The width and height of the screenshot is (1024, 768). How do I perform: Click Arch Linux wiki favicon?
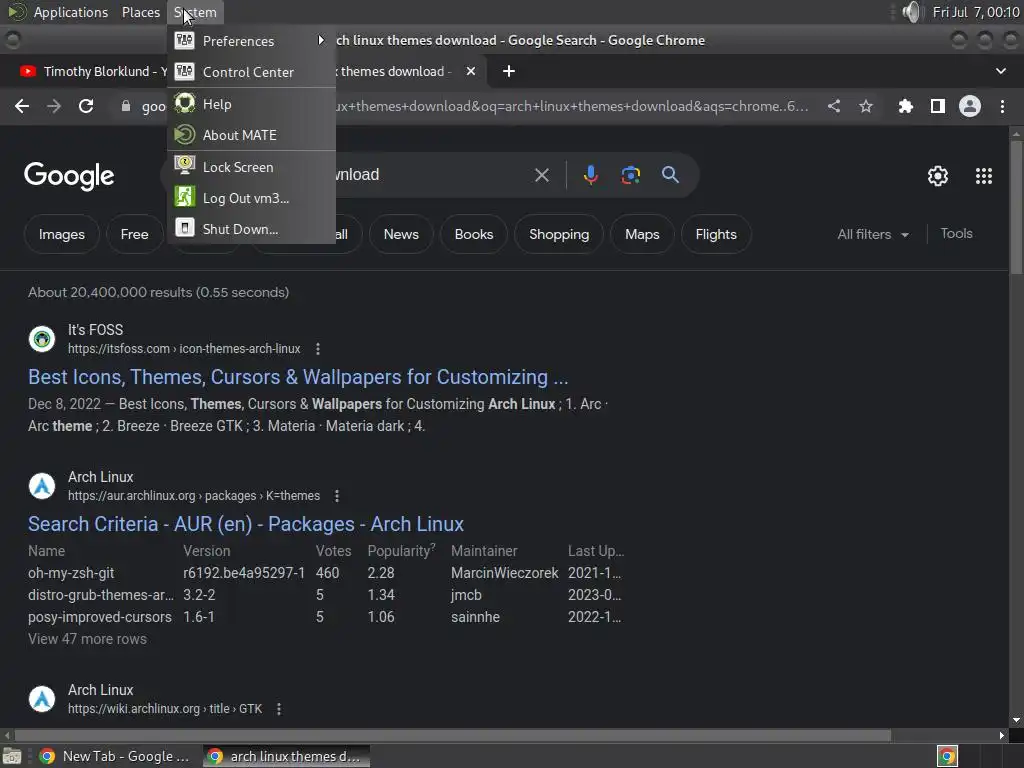[x=42, y=699]
